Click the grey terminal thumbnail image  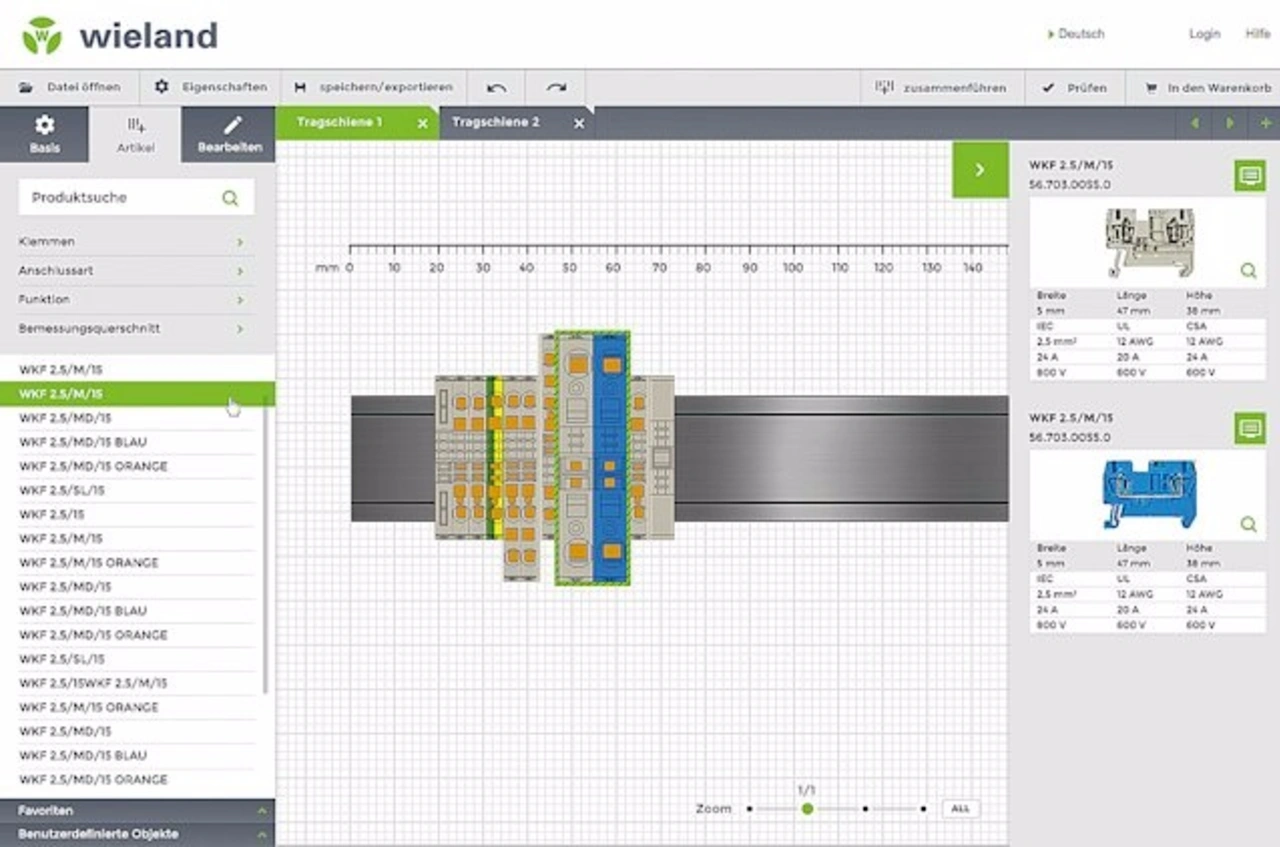[x=1148, y=242]
